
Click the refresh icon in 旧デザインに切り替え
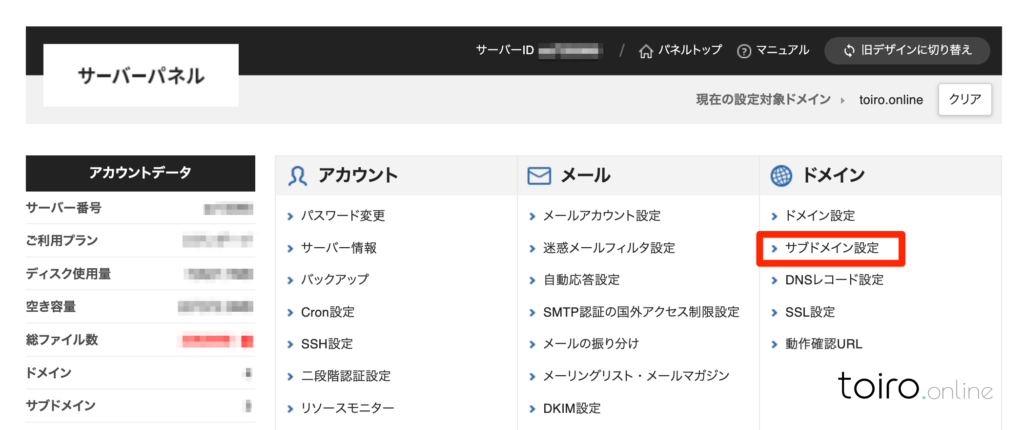(x=849, y=51)
